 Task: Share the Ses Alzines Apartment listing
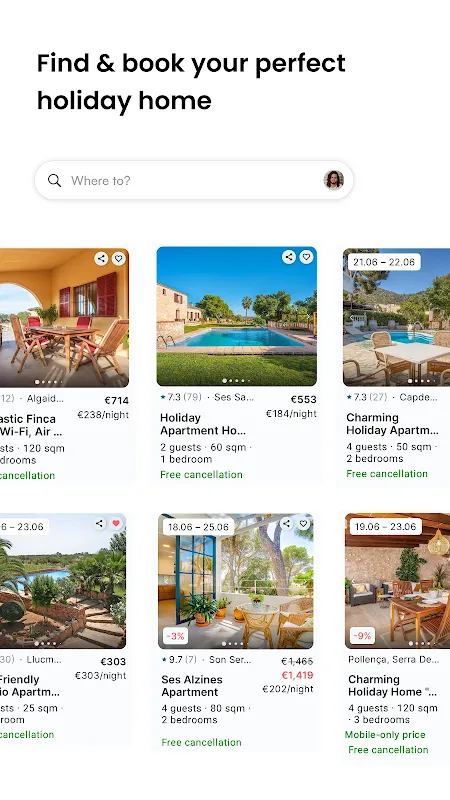click(x=287, y=523)
